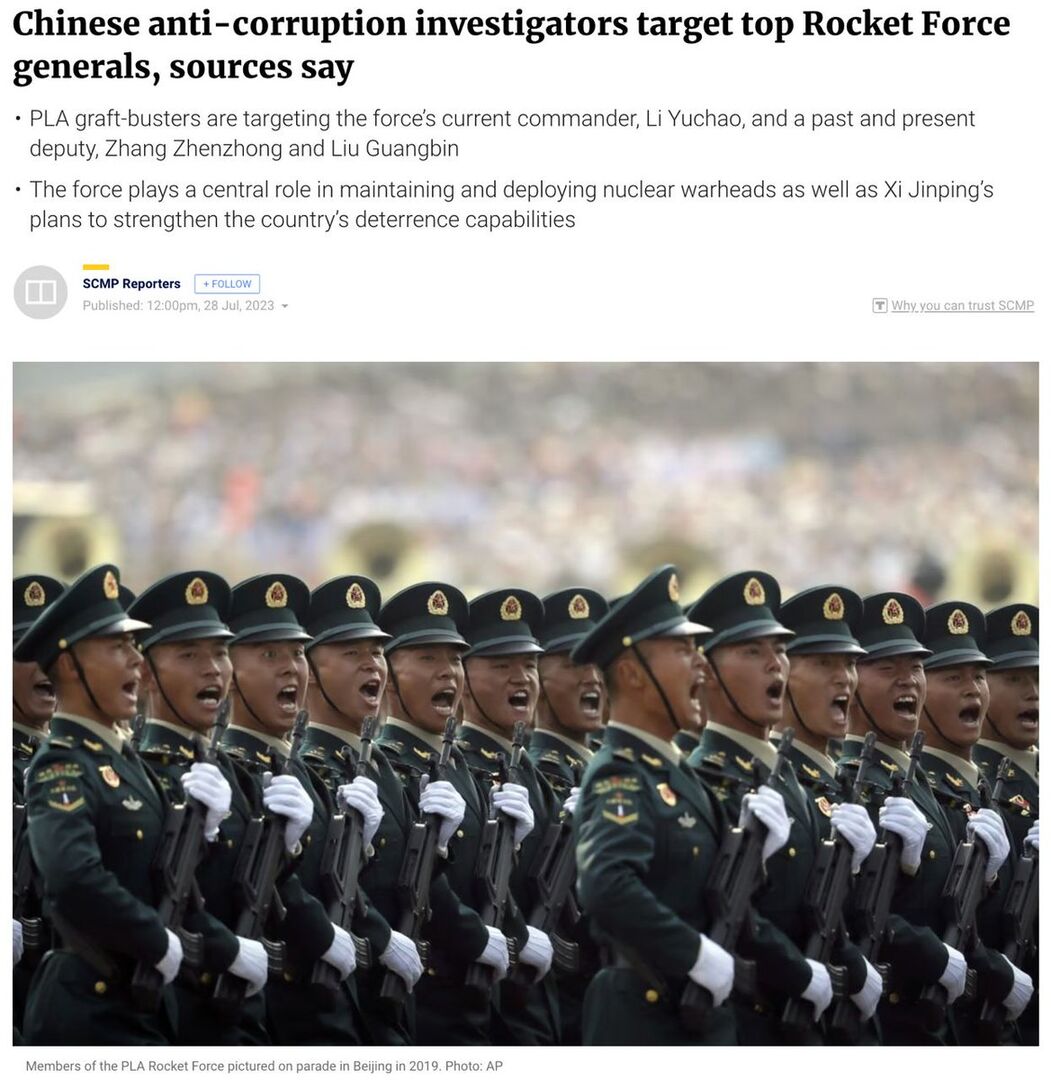
Task: Click the yellow accent bar above author name
Action: pyautogui.click(x=96, y=267)
